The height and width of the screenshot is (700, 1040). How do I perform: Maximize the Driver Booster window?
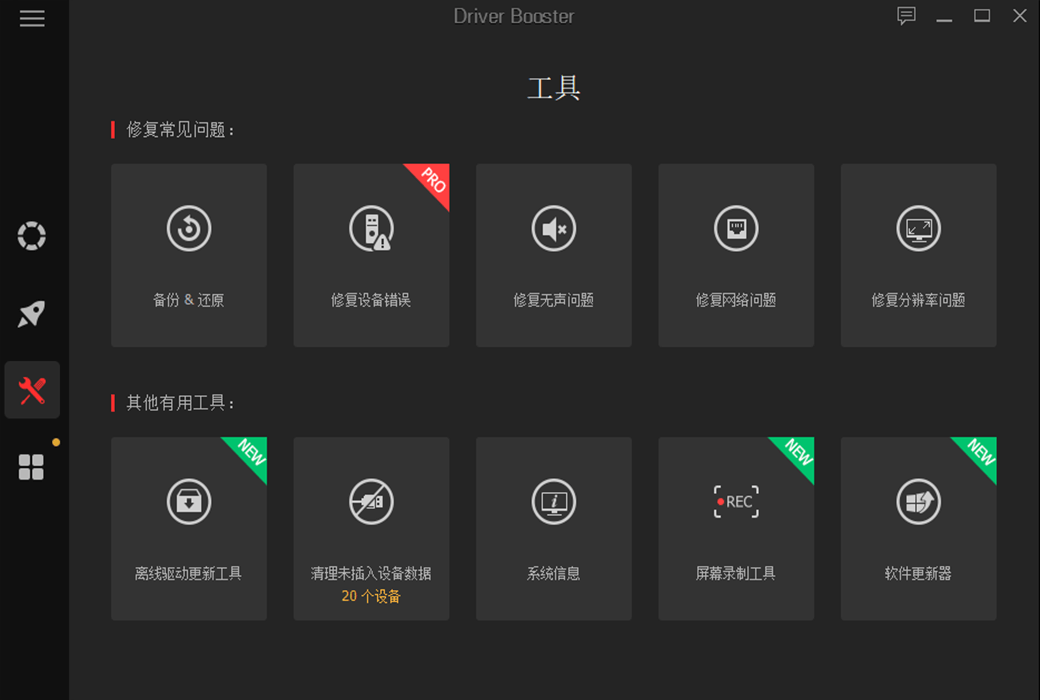(982, 16)
